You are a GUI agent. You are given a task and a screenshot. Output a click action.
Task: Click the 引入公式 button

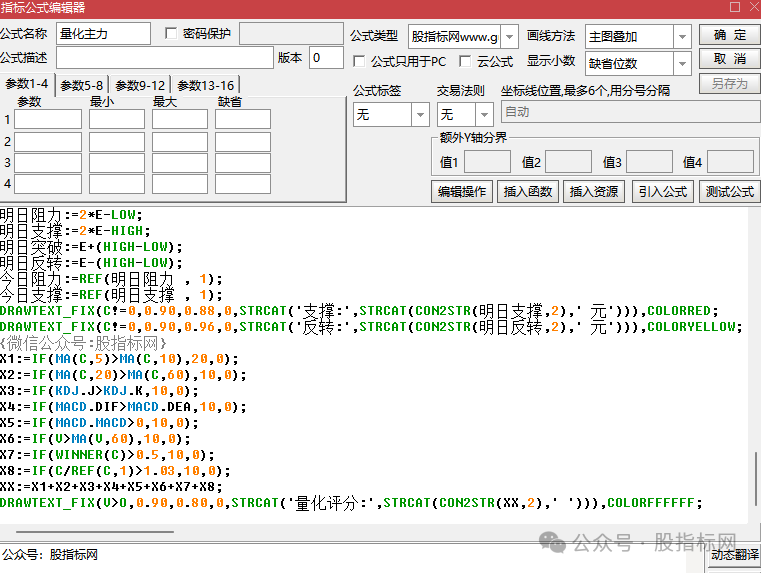point(662,192)
